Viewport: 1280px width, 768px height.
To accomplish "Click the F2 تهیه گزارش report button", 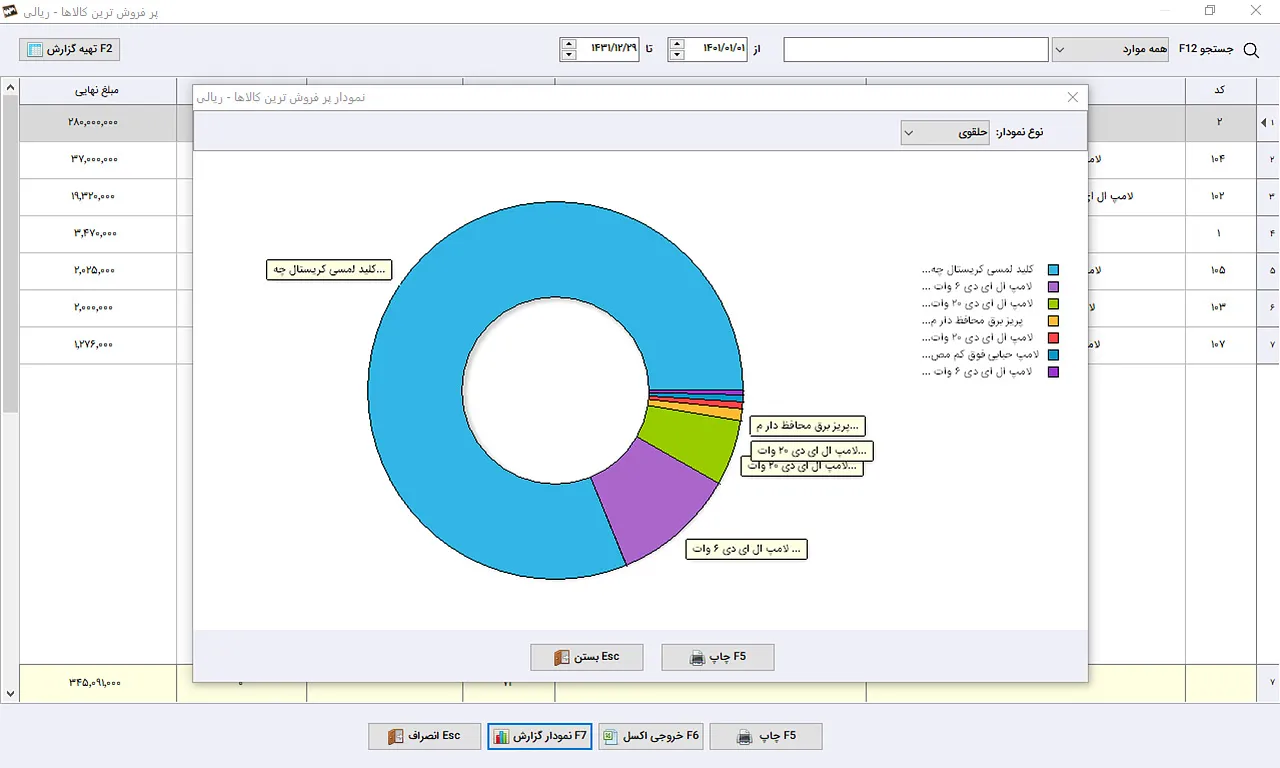I will click(69, 49).
